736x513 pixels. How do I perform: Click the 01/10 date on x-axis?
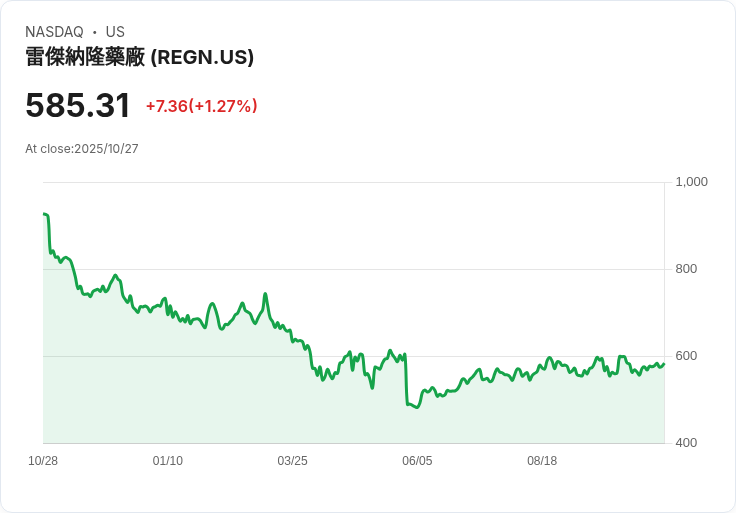[168, 461]
